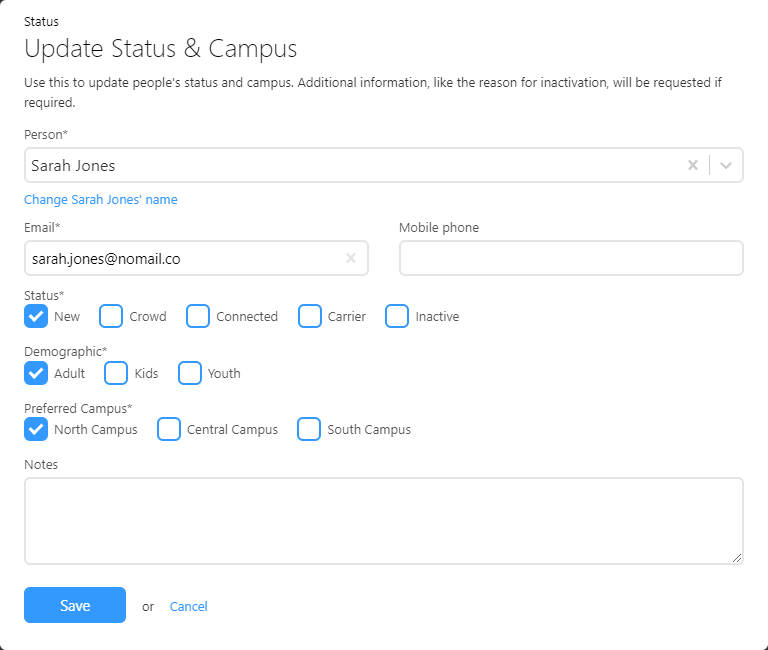Tick the Carrier status checkbox

tap(310, 316)
